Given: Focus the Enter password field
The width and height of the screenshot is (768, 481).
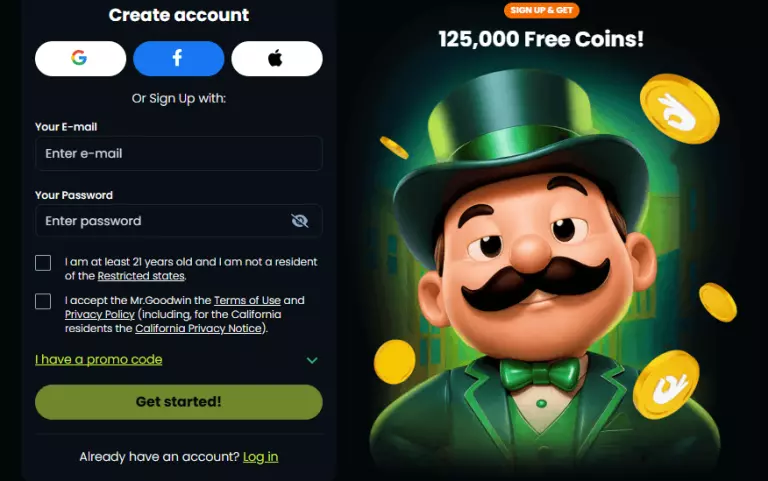Looking at the screenshot, I should (x=179, y=221).
